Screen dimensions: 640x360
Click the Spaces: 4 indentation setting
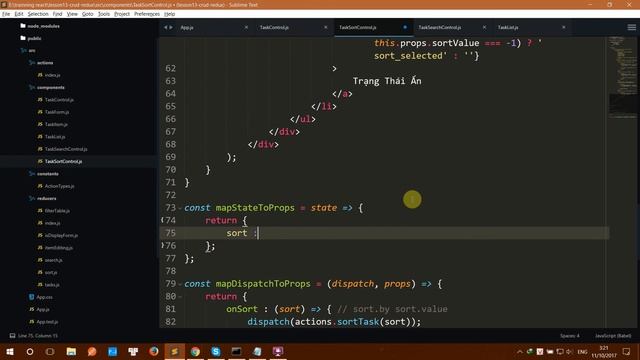point(570,336)
